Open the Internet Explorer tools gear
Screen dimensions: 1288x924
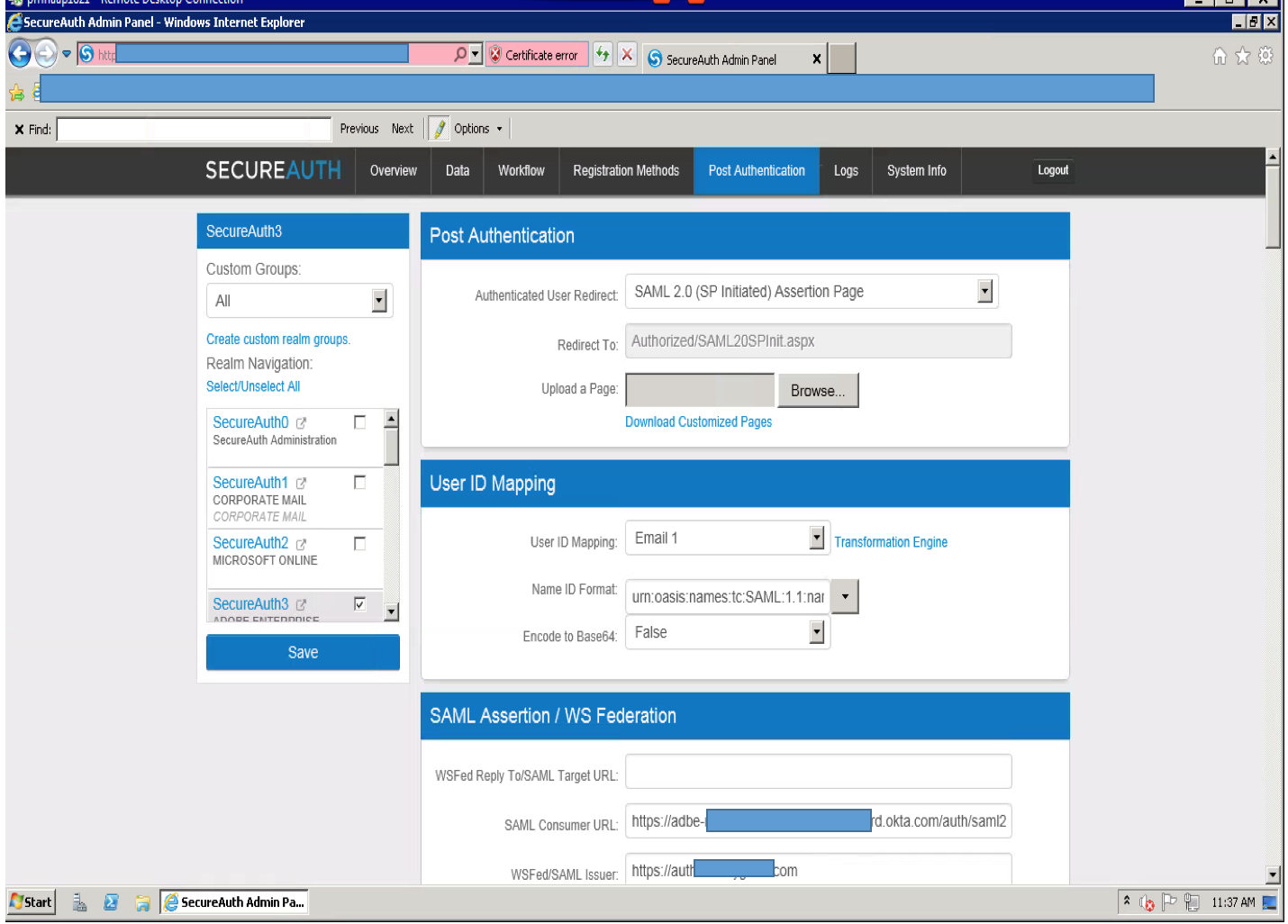point(1265,55)
